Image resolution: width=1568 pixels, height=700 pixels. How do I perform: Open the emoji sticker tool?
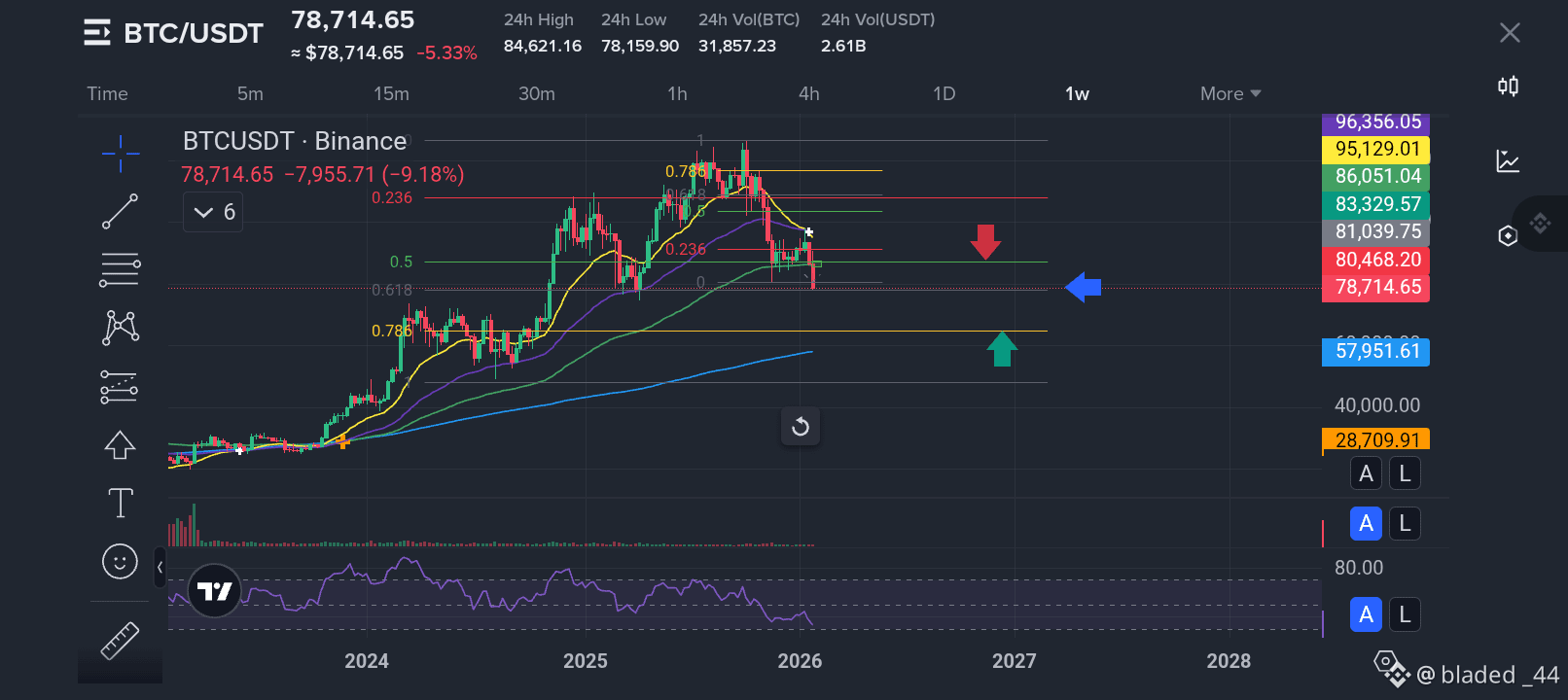[121, 562]
